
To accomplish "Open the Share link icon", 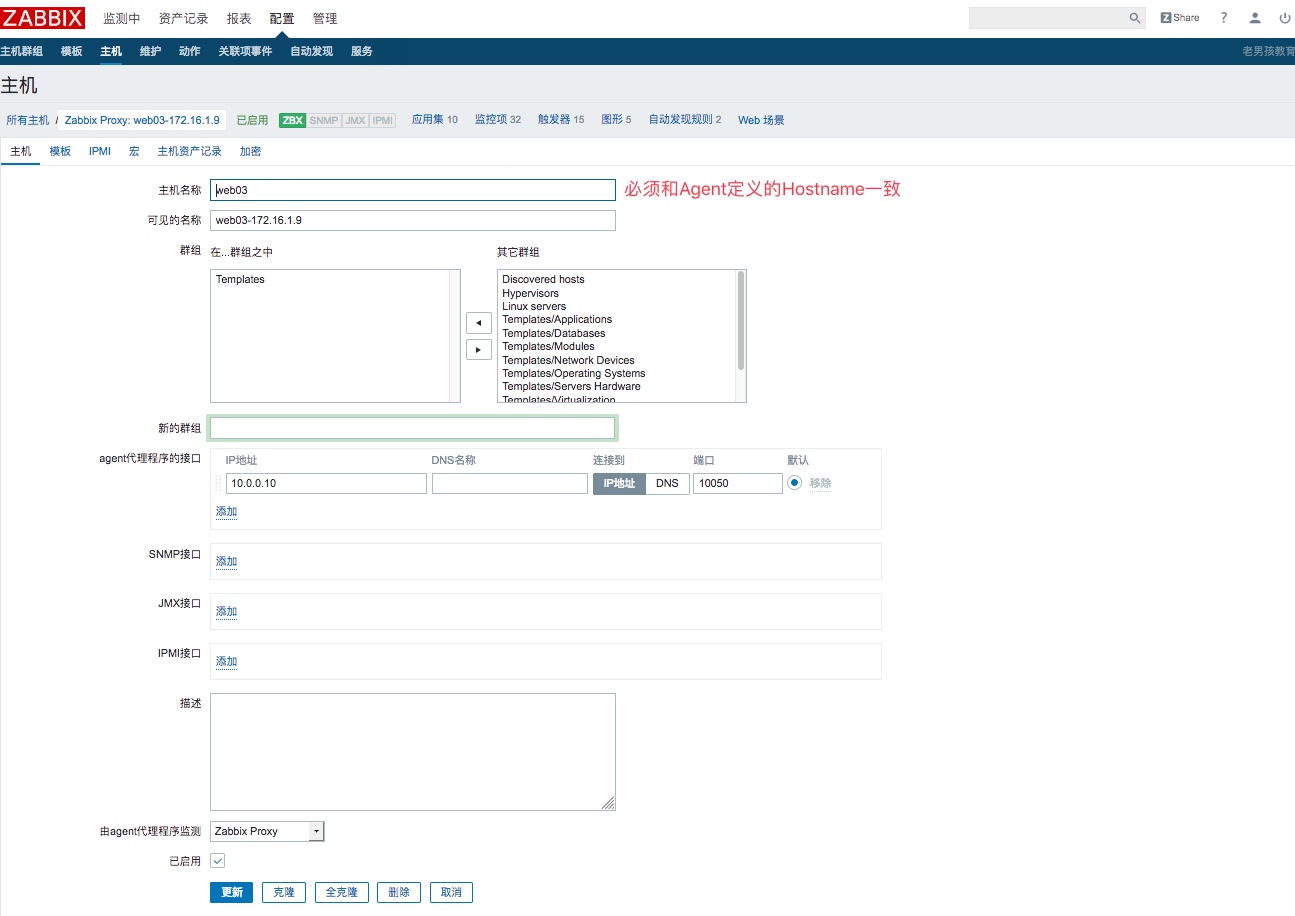I will 1180,18.
